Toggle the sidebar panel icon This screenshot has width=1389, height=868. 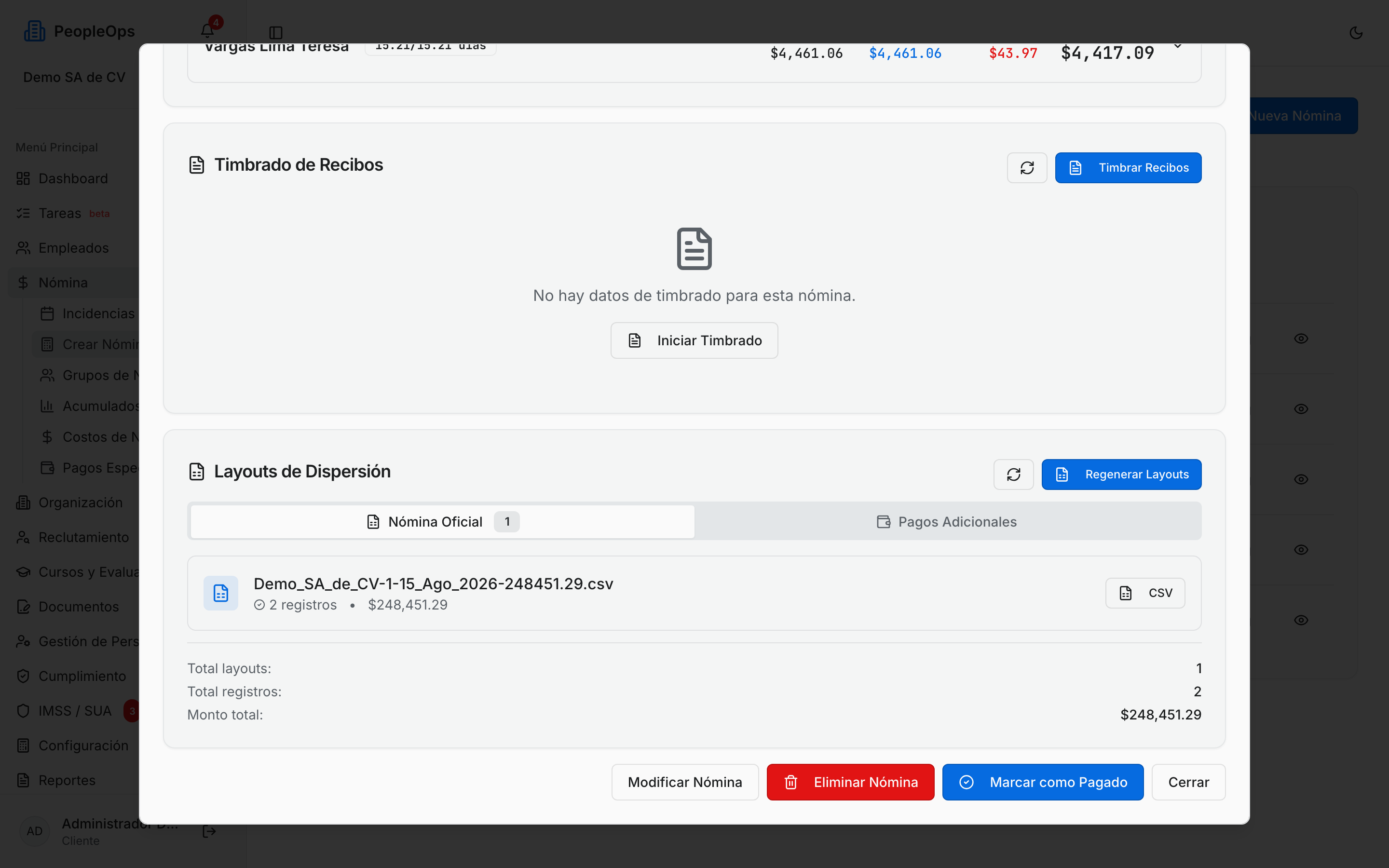pyautogui.click(x=275, y=32)
